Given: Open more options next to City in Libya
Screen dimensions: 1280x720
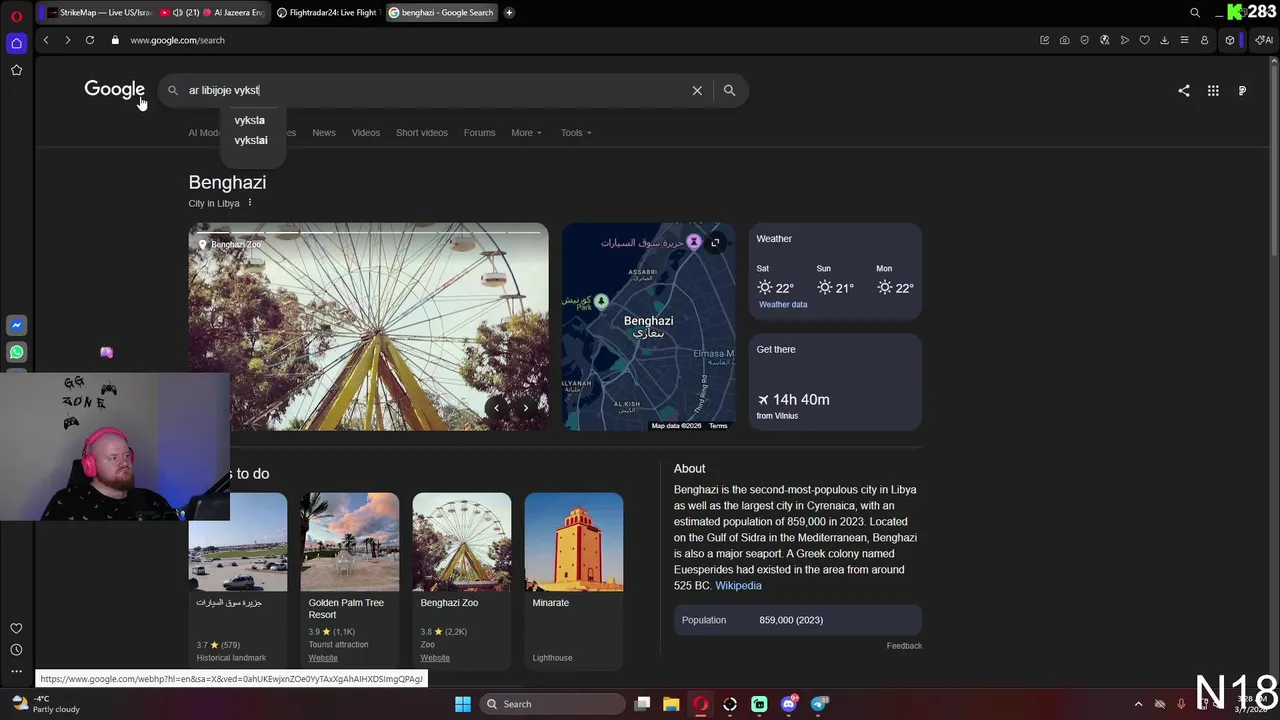Looking at the screenshot, I should 250,203.
